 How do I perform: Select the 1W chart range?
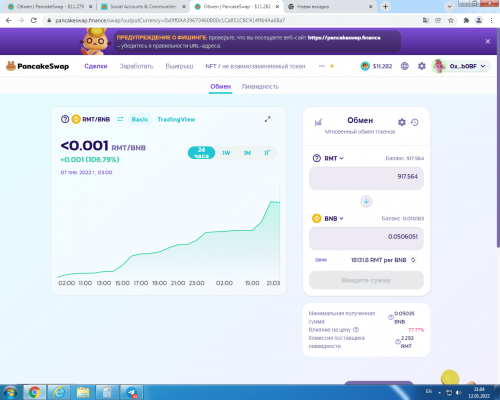(226, 153)
